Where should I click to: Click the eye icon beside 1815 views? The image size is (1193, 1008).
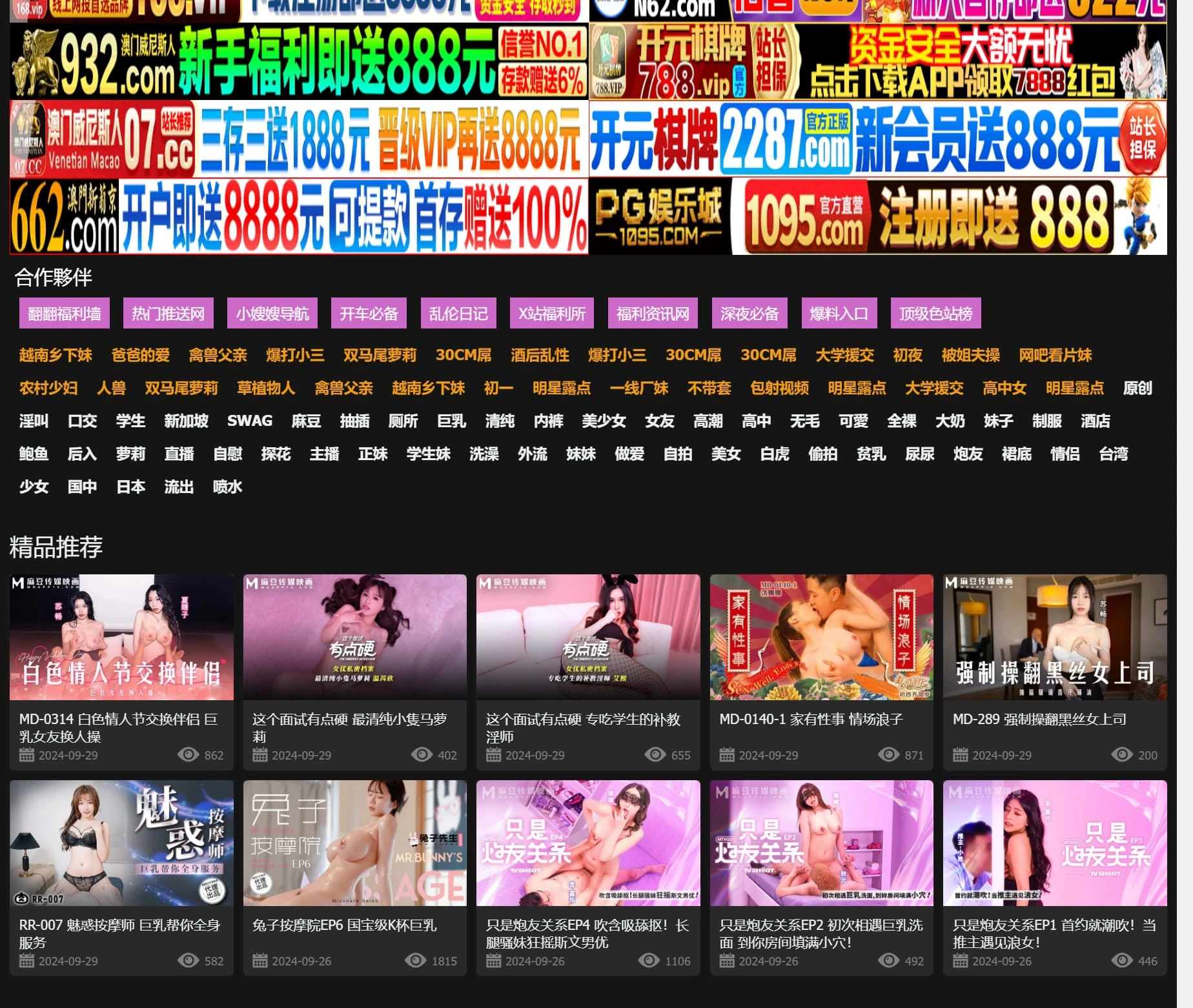415,961
